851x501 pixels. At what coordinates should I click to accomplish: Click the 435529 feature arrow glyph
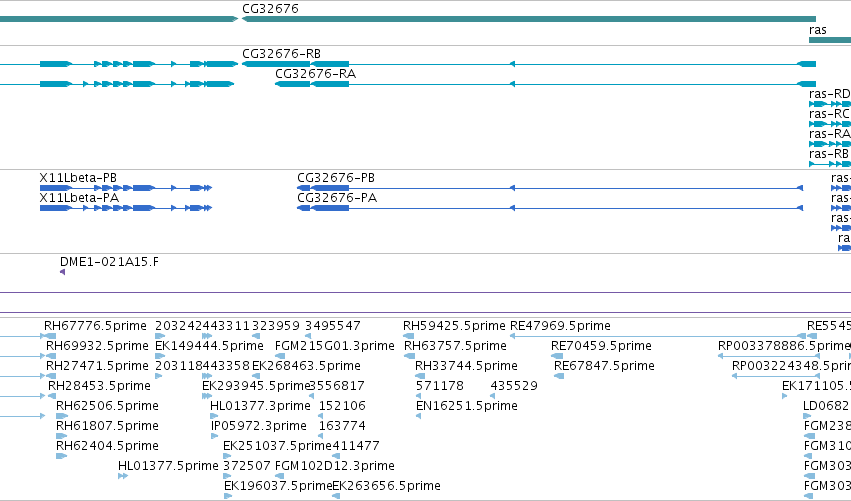(492, 396)
